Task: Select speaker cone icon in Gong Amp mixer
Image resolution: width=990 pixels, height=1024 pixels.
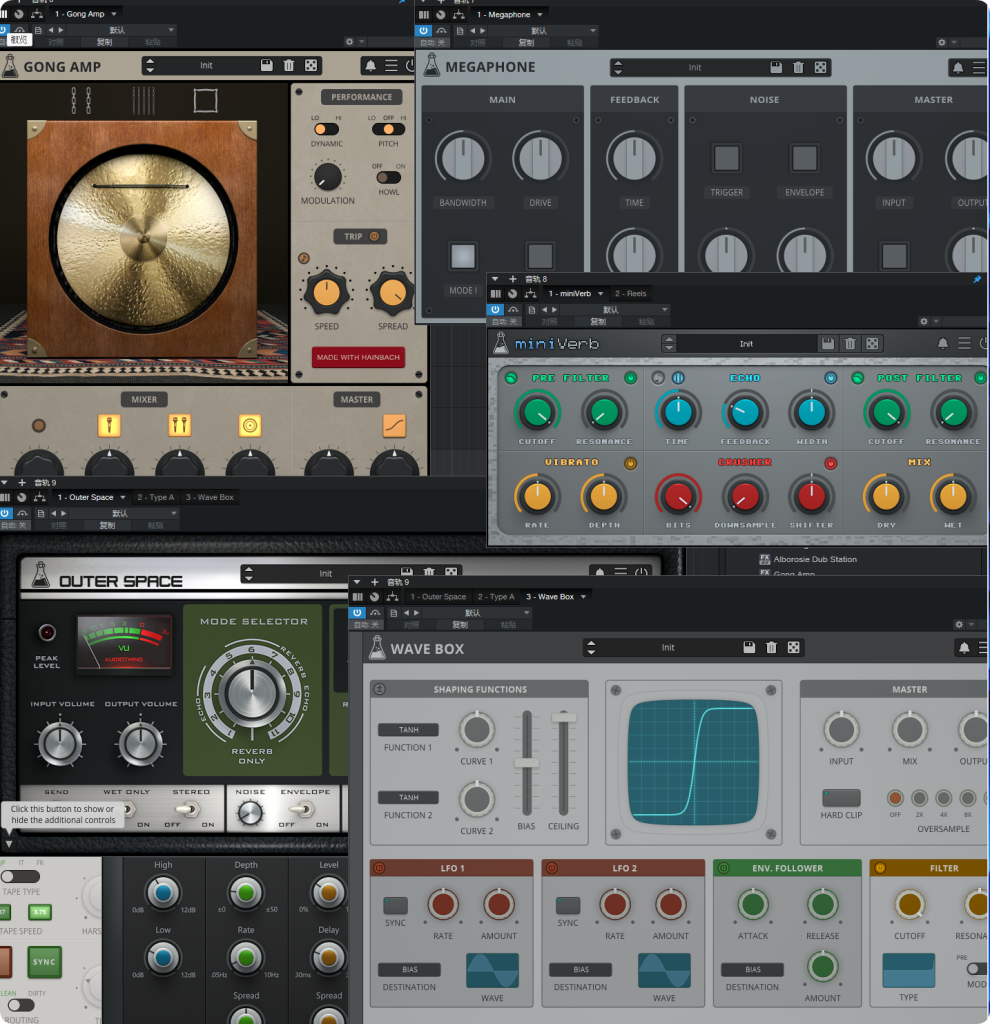Action: click(249, 425)
